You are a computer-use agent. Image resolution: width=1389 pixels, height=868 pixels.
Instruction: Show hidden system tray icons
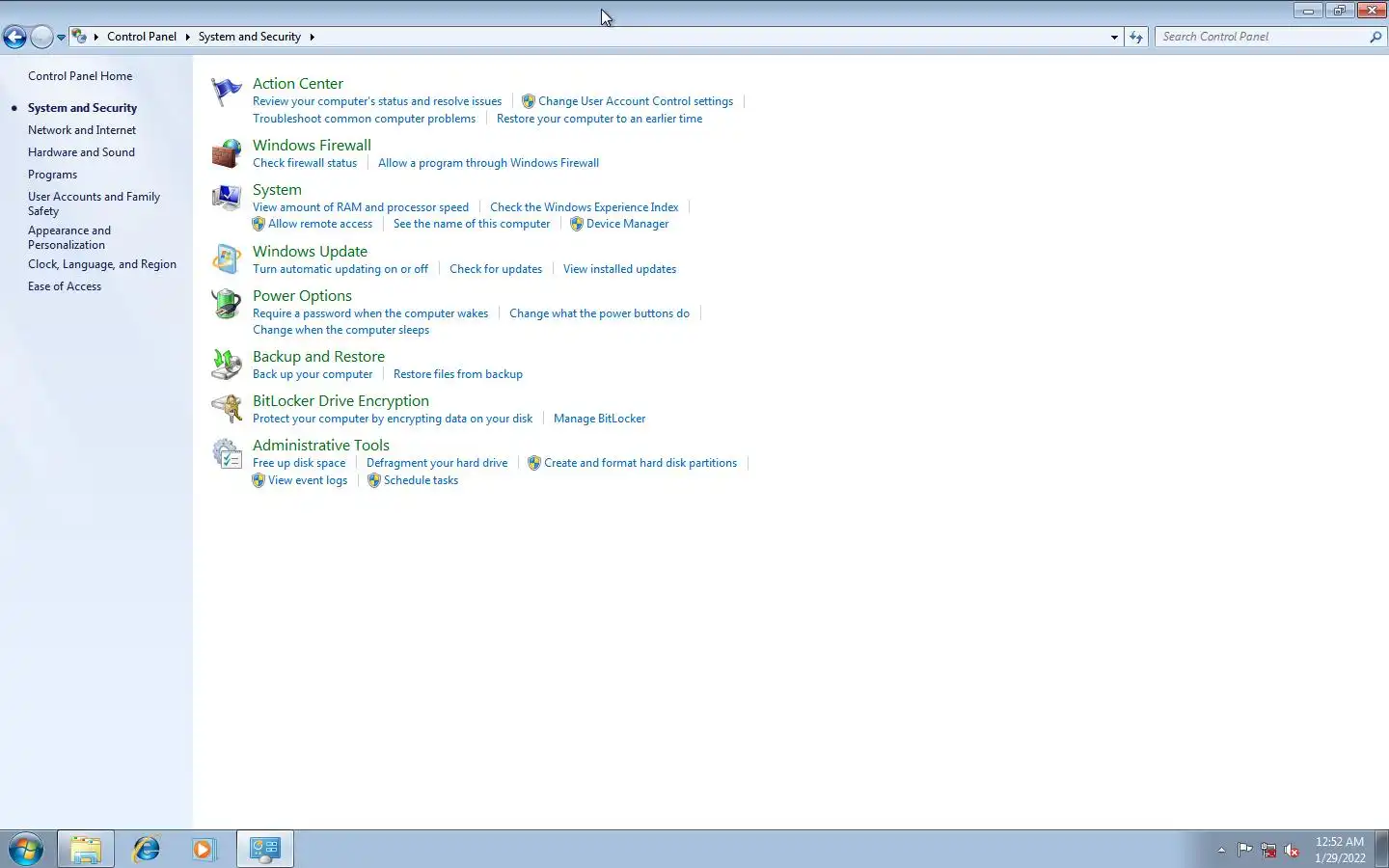1221,850
